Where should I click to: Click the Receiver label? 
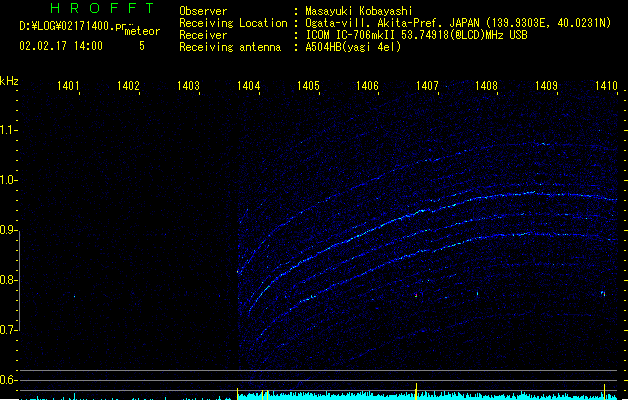pos(203,35)
